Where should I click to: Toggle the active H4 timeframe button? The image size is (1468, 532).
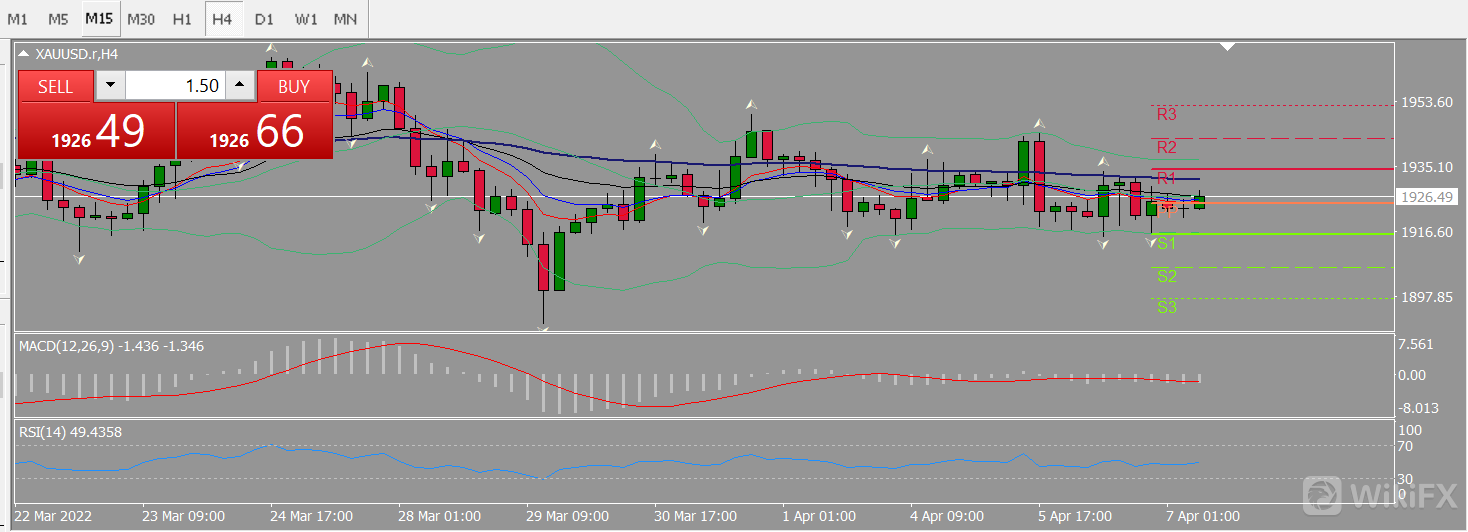[222, 18]
